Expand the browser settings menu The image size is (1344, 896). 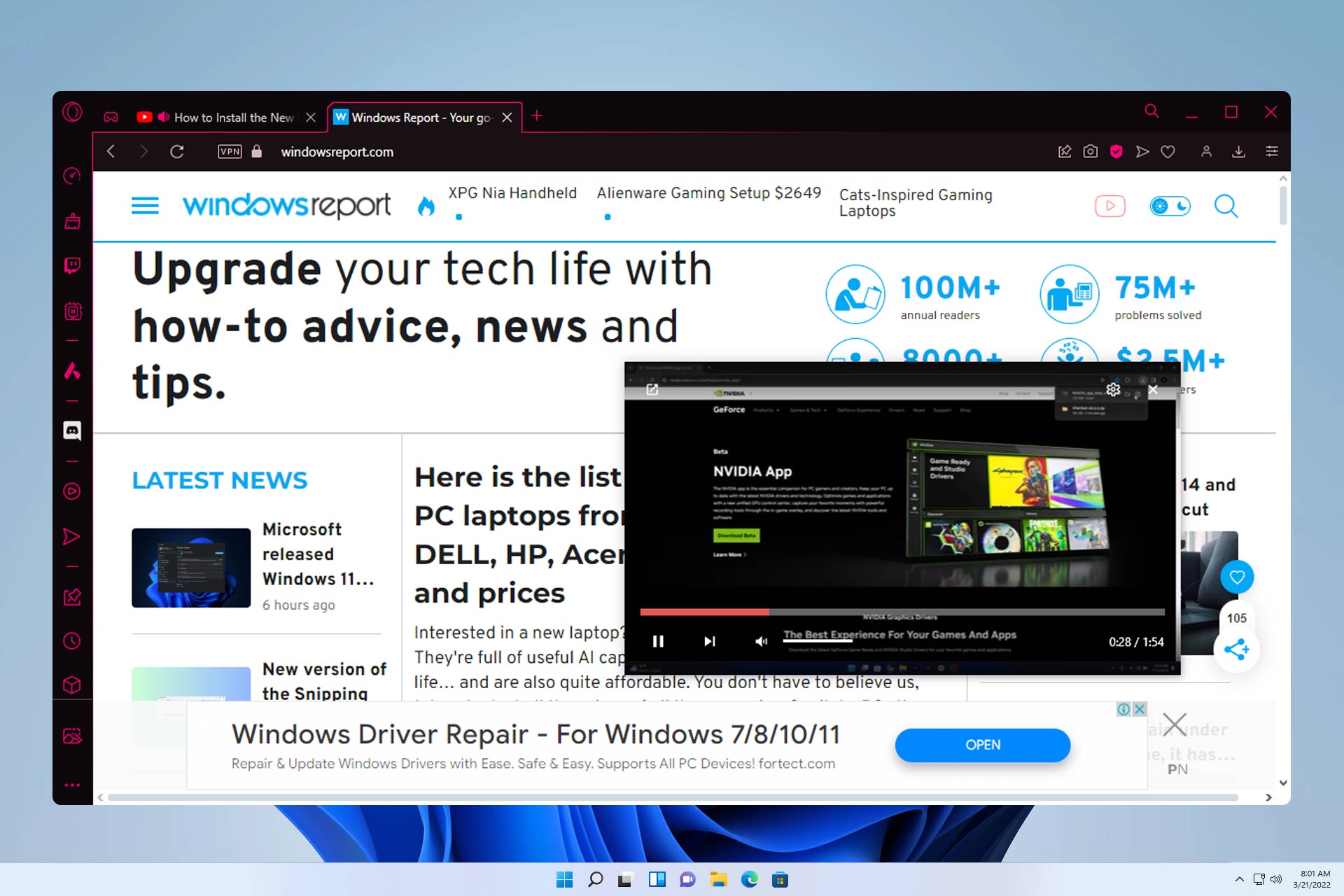coord(1272,151)
